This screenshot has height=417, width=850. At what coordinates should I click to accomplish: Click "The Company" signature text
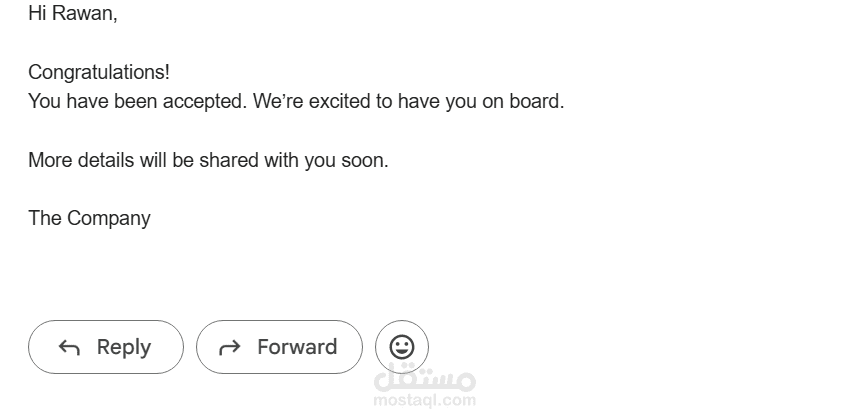(89, 219)
